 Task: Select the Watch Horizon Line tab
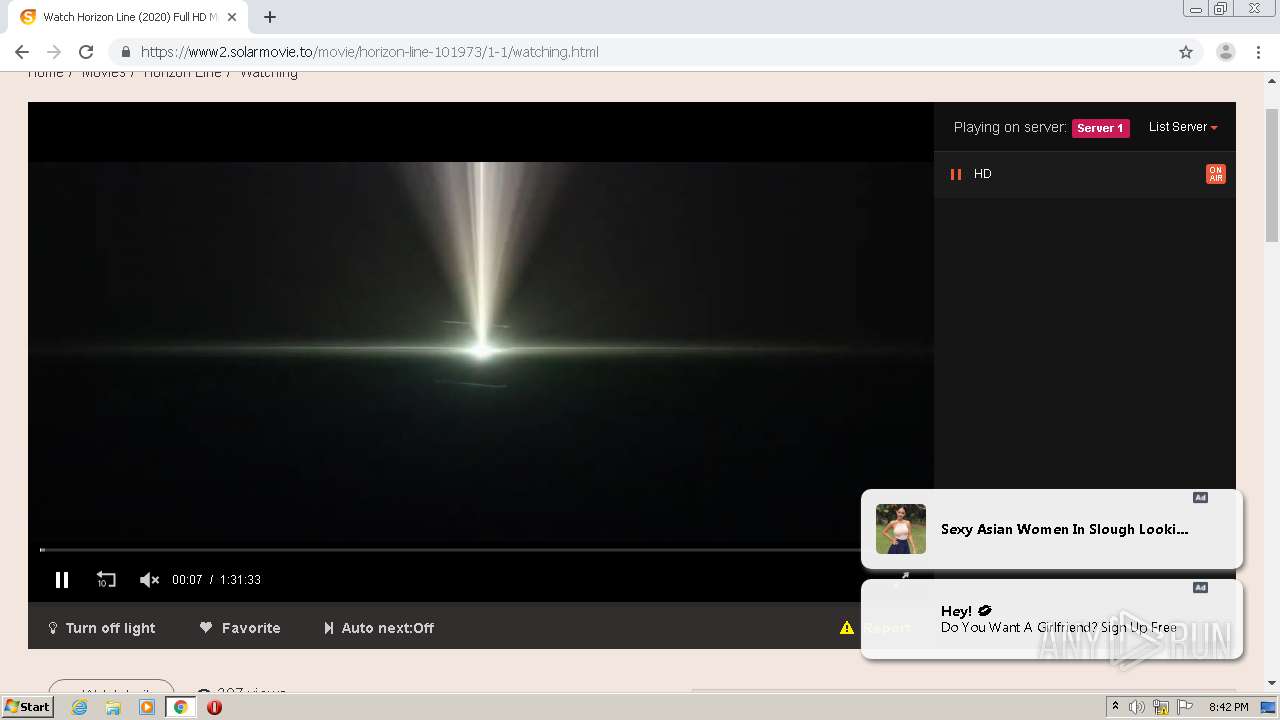coord(128,17)
